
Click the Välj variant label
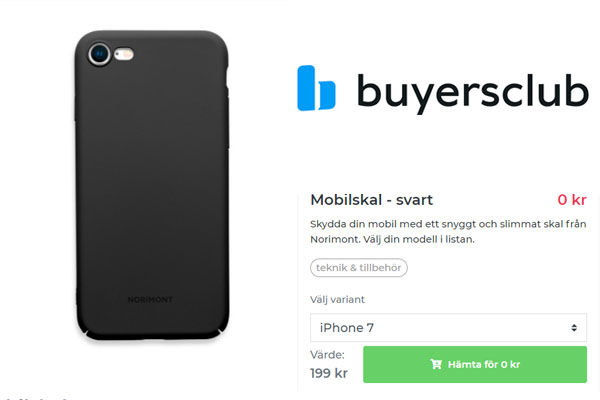click(x=337, y=299)
